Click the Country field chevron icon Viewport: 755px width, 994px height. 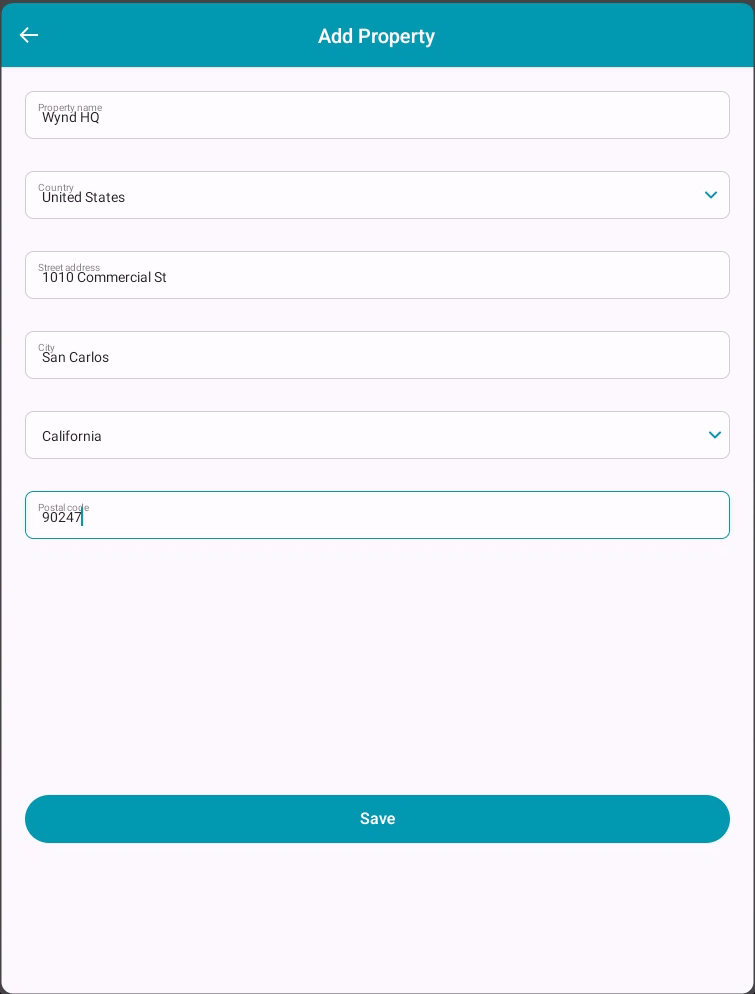711,195
